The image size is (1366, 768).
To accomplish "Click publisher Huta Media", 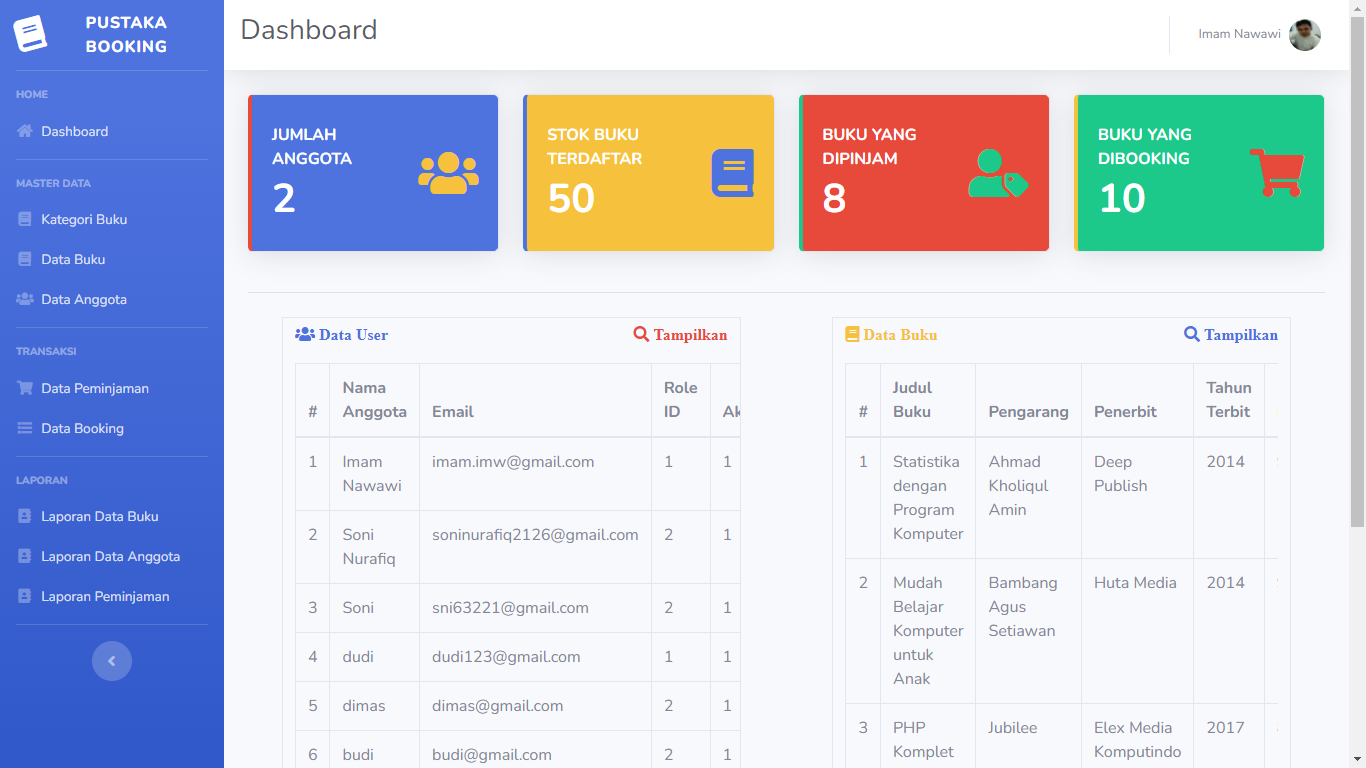I will click(x=1135, y=583).
